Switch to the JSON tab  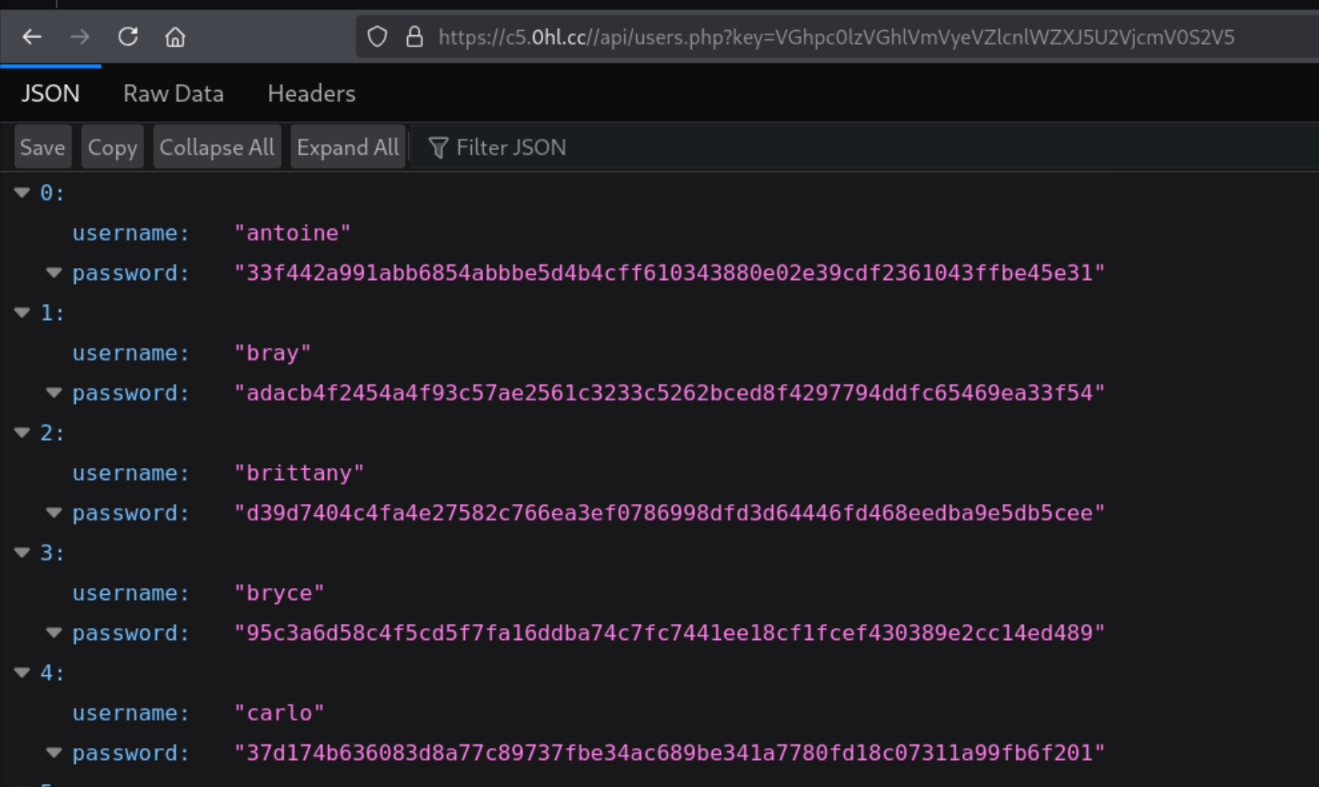50,93
